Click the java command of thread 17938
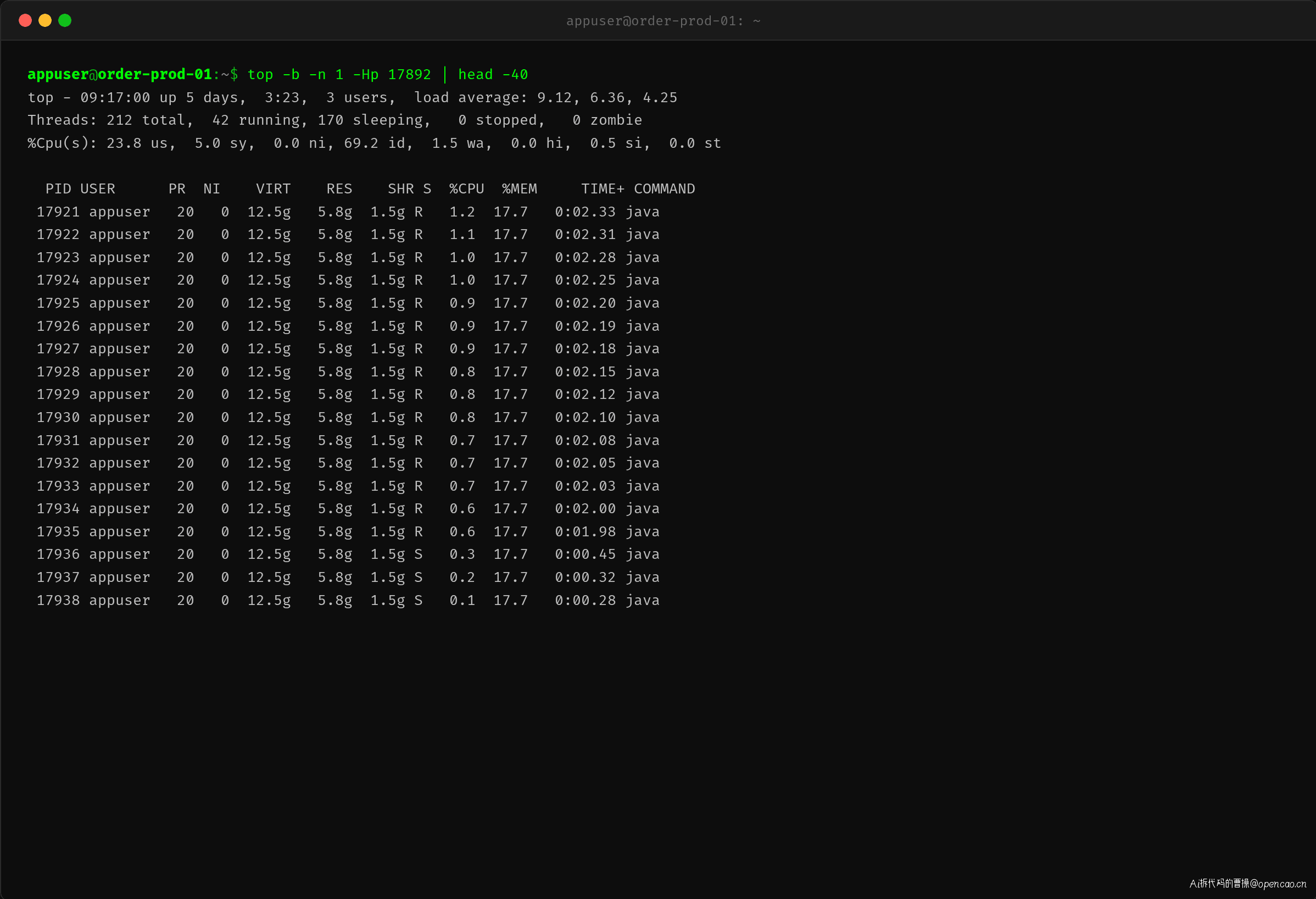 pos(642,600)
